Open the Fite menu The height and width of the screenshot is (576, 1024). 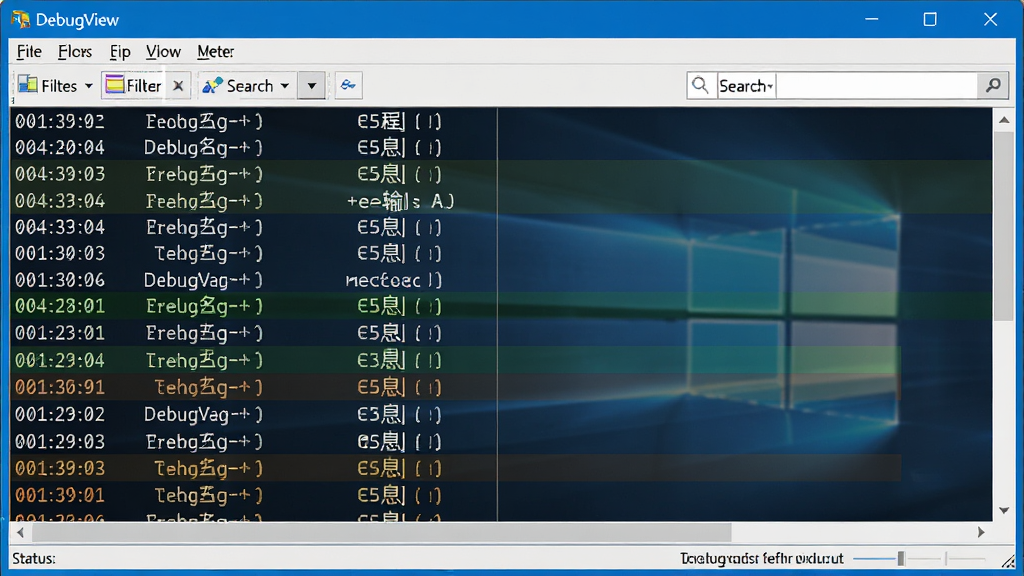point(29,52)
